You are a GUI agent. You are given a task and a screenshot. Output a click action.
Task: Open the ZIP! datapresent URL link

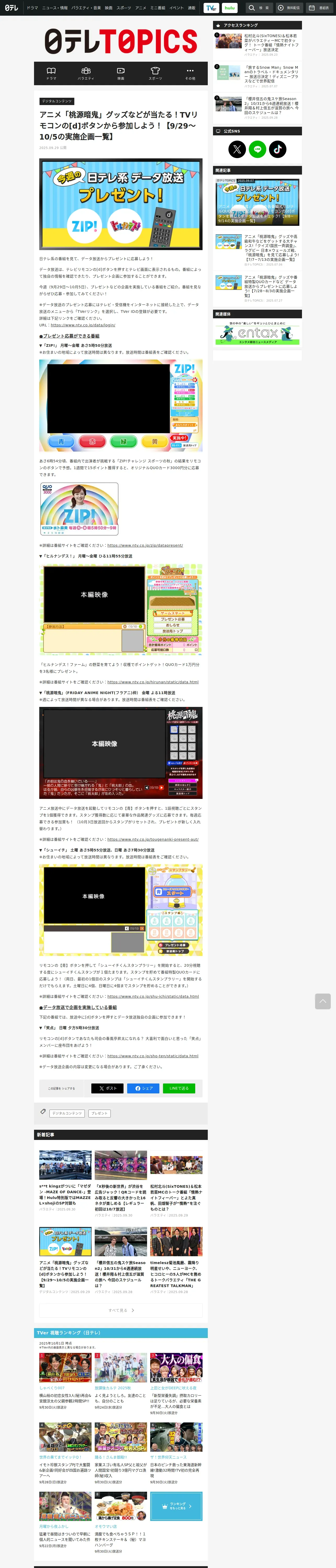click(145, 545)
